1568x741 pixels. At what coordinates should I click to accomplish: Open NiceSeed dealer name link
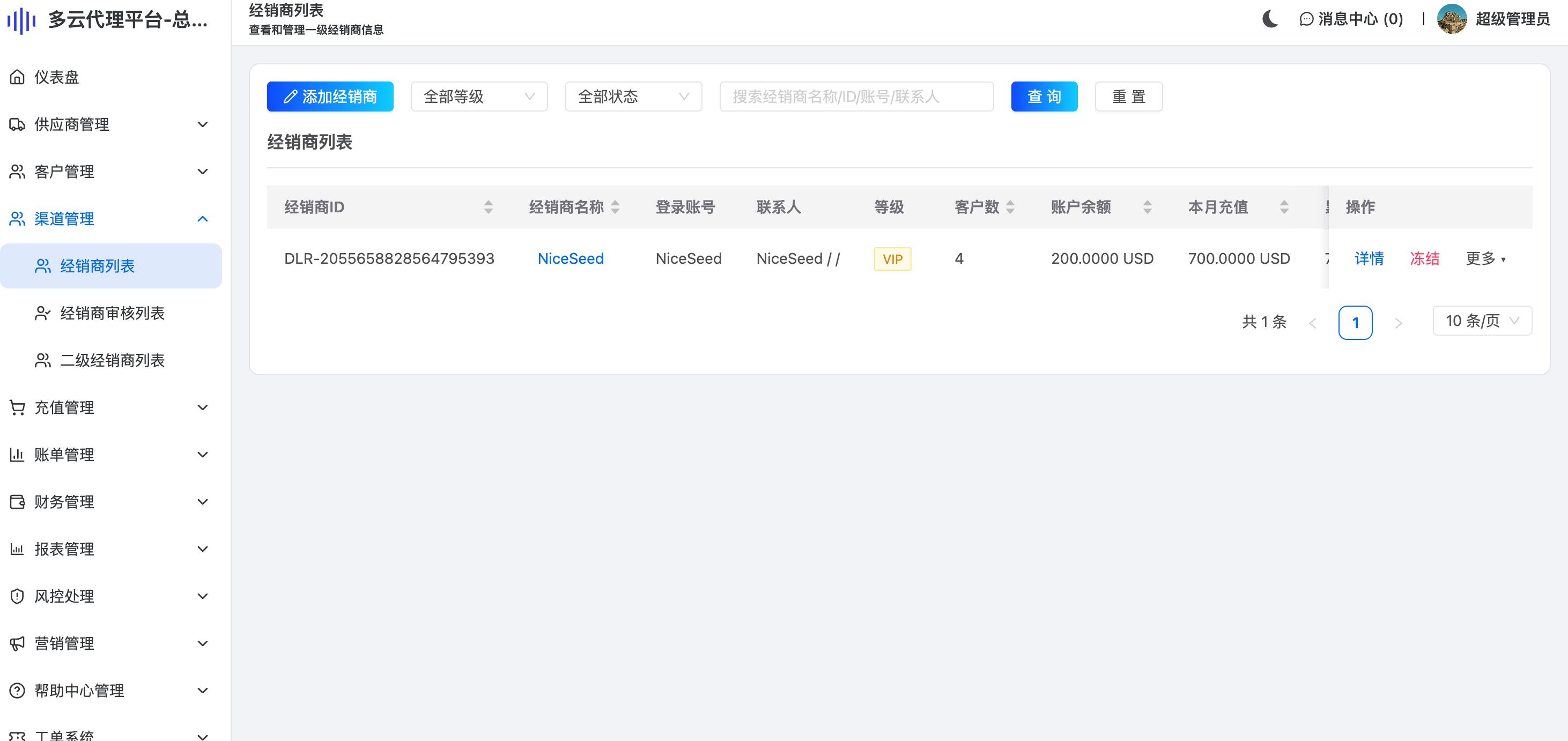pos(571,258)
